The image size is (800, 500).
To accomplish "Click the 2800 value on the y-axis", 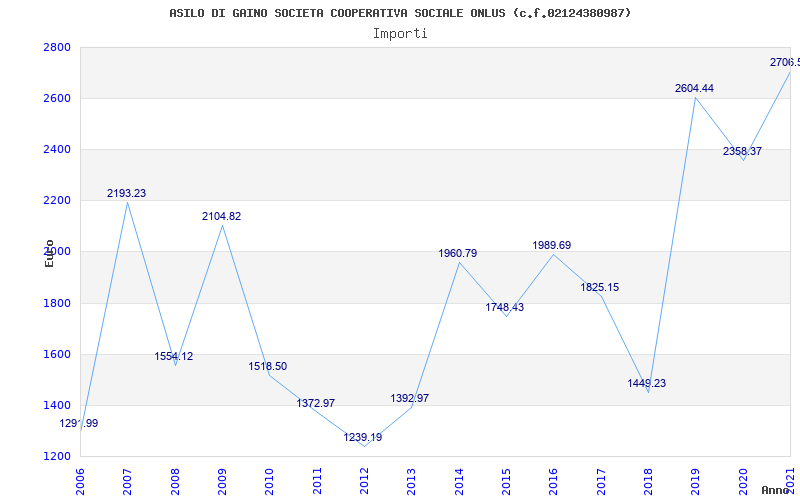I will (56, 47).
